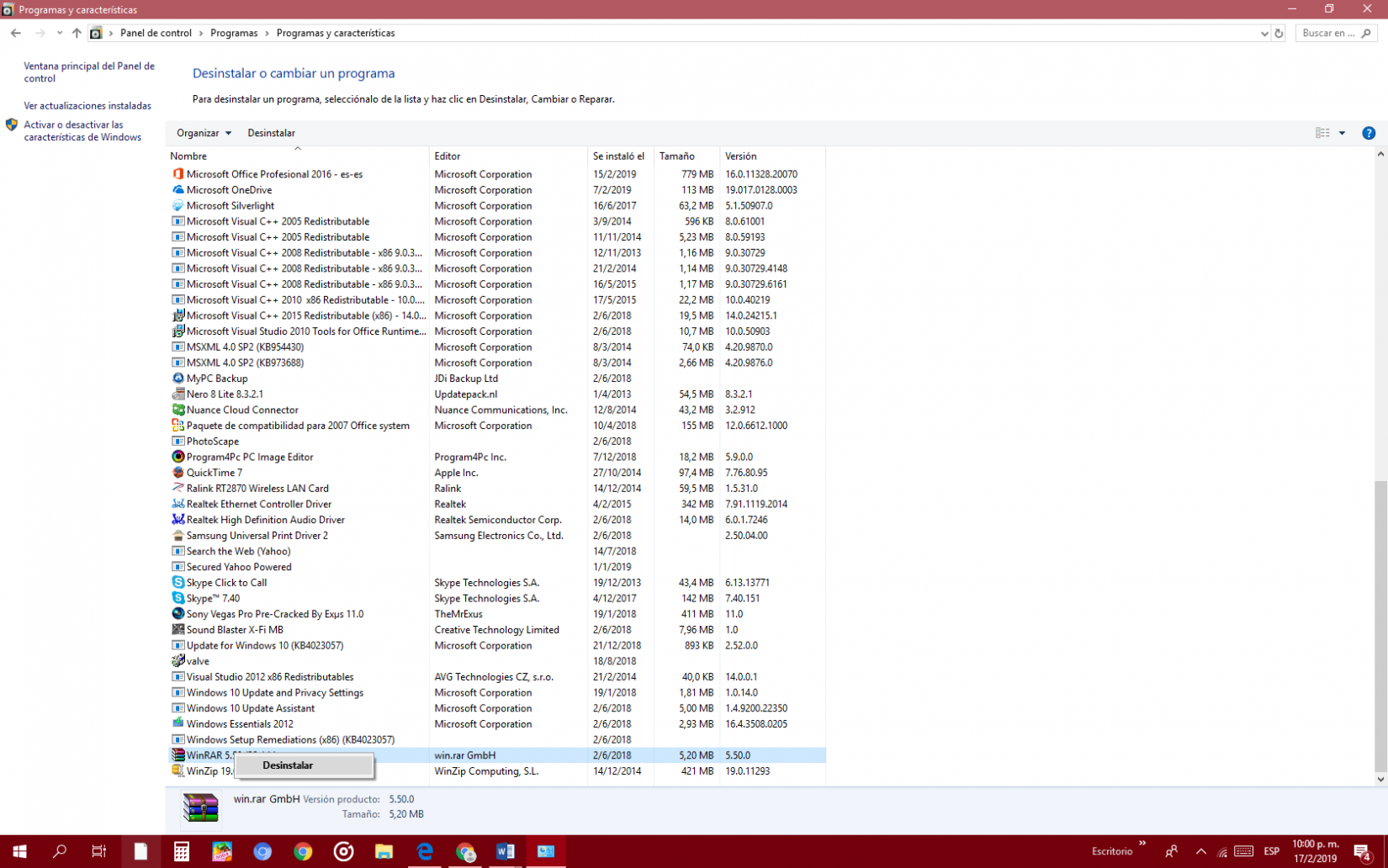Expand the view options dropdown arrow

[x=1342, y=133]
